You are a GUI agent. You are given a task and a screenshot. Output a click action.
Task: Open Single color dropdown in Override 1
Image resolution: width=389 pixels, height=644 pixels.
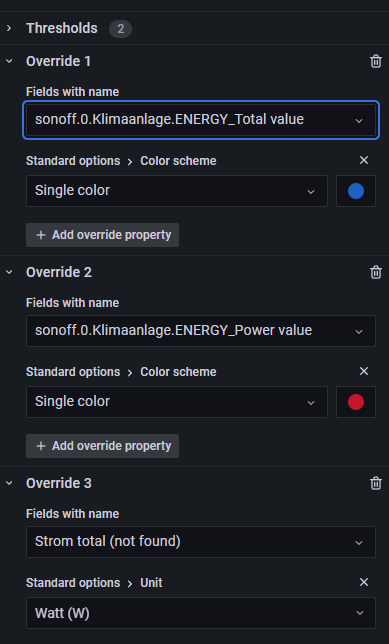click(177, 191)
